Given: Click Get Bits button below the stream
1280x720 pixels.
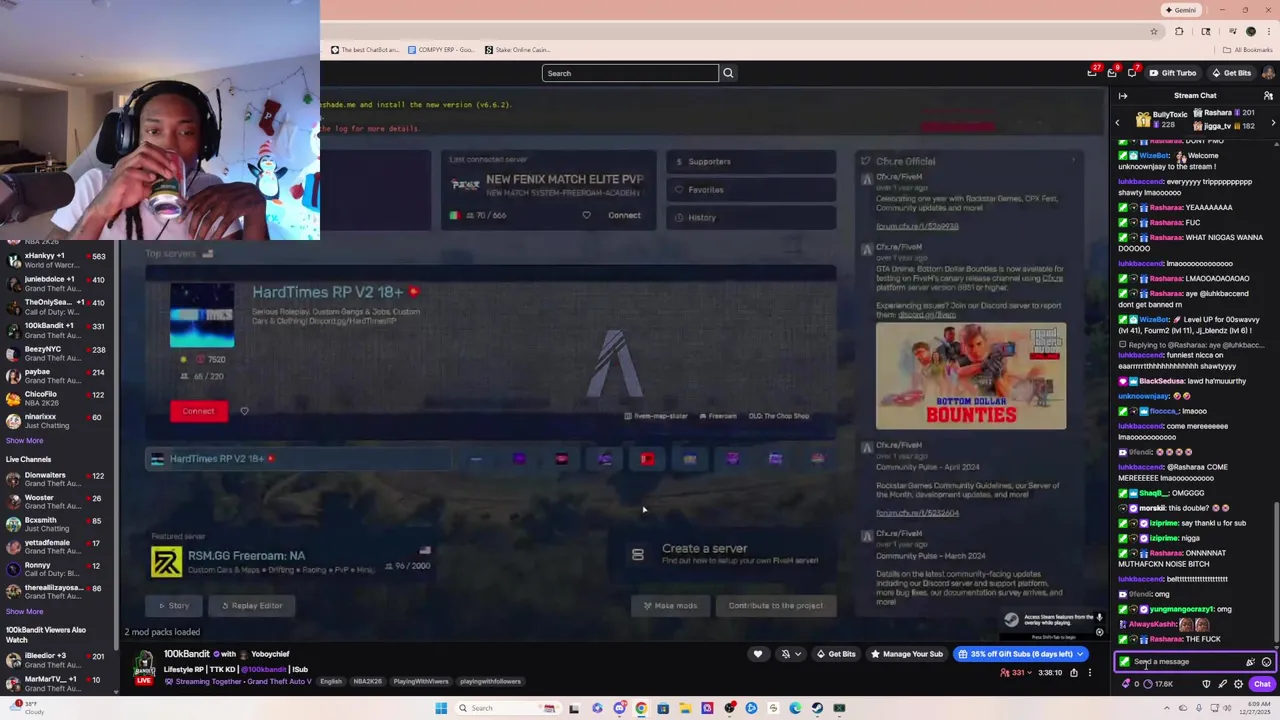Looking at the screenshot, I should [x=836, y=654].
